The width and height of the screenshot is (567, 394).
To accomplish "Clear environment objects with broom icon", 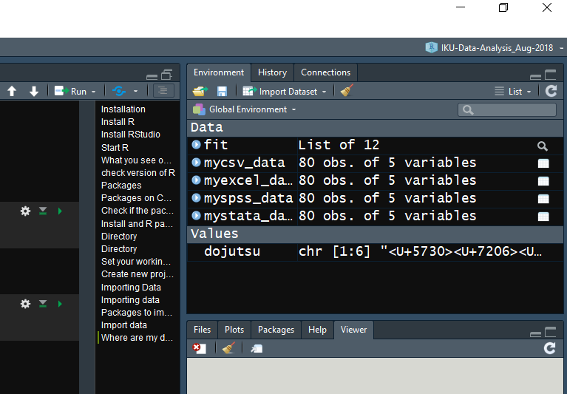I will (x=347, y=91).
